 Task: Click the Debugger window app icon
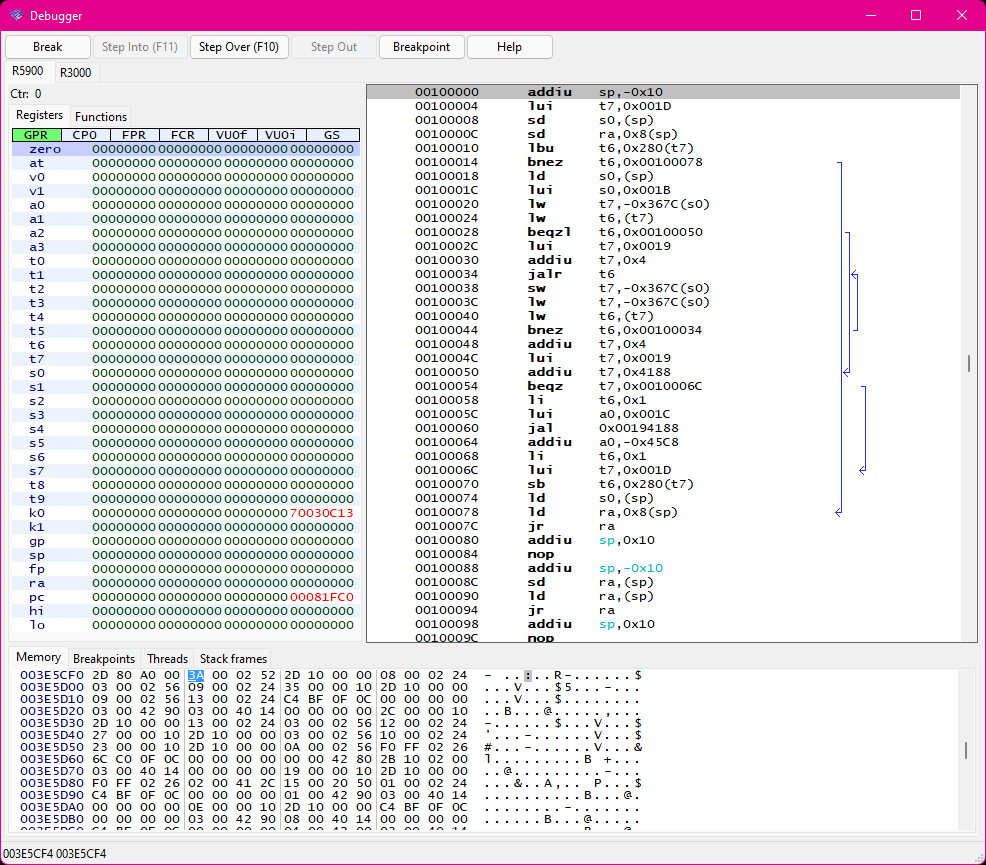(16, 15)
